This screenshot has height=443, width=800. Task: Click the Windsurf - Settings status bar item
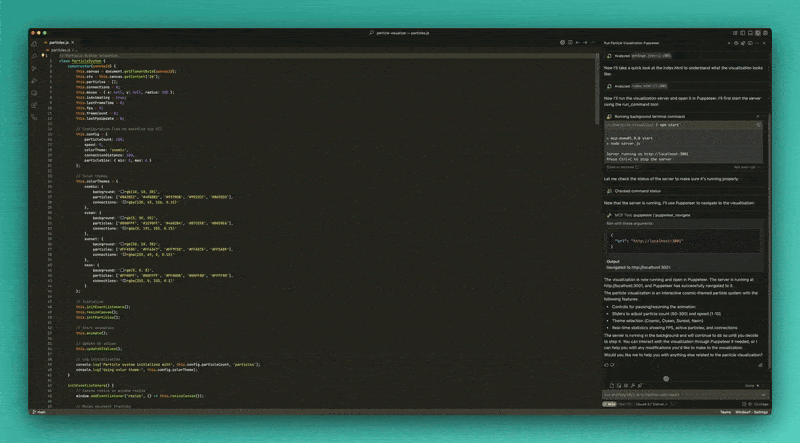[751, 411]
